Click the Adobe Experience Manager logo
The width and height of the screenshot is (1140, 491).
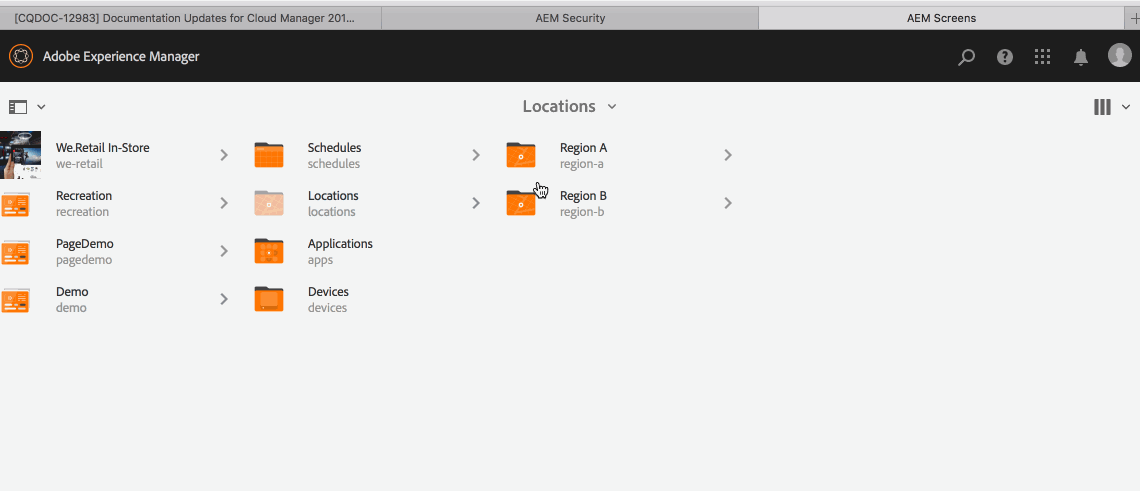[x=20, y=56]
